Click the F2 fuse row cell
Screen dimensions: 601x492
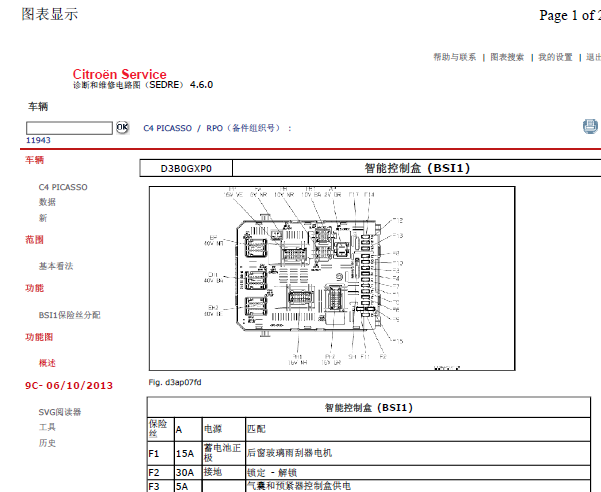pos(161,472)
